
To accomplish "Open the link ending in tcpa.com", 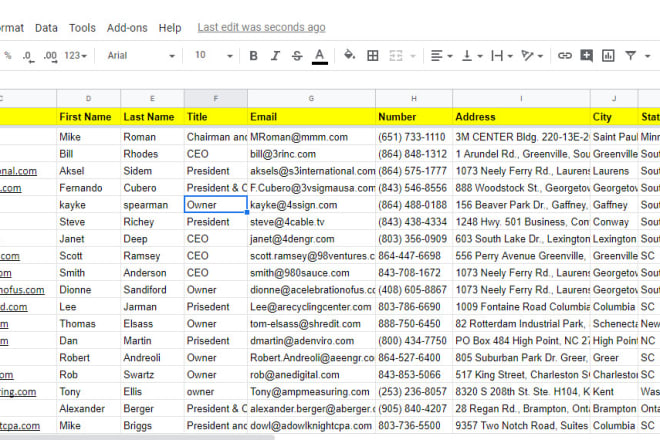I will pyautogui.click(x=20, y=426).
